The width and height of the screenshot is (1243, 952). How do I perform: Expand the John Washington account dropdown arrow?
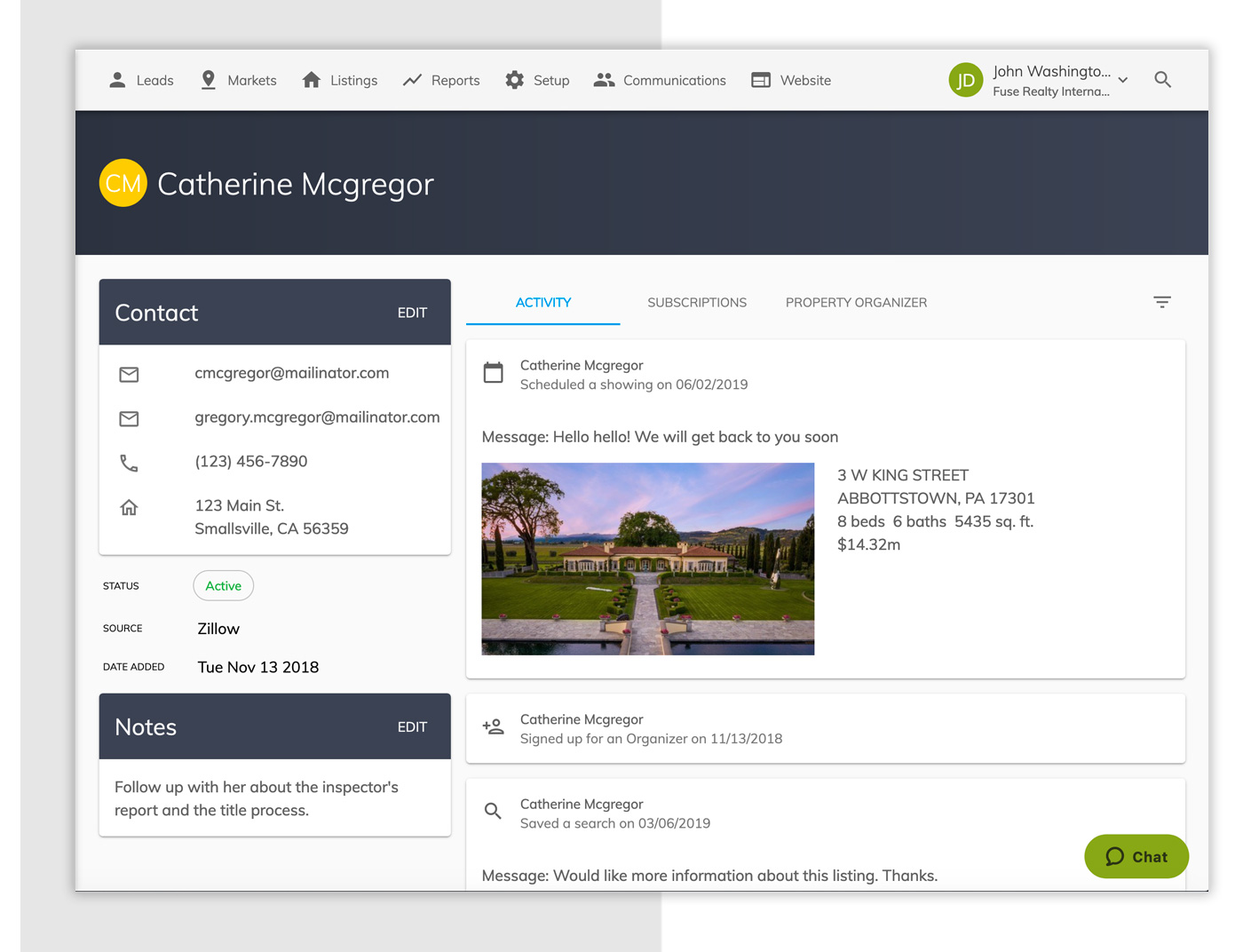tap(1123, 80)
